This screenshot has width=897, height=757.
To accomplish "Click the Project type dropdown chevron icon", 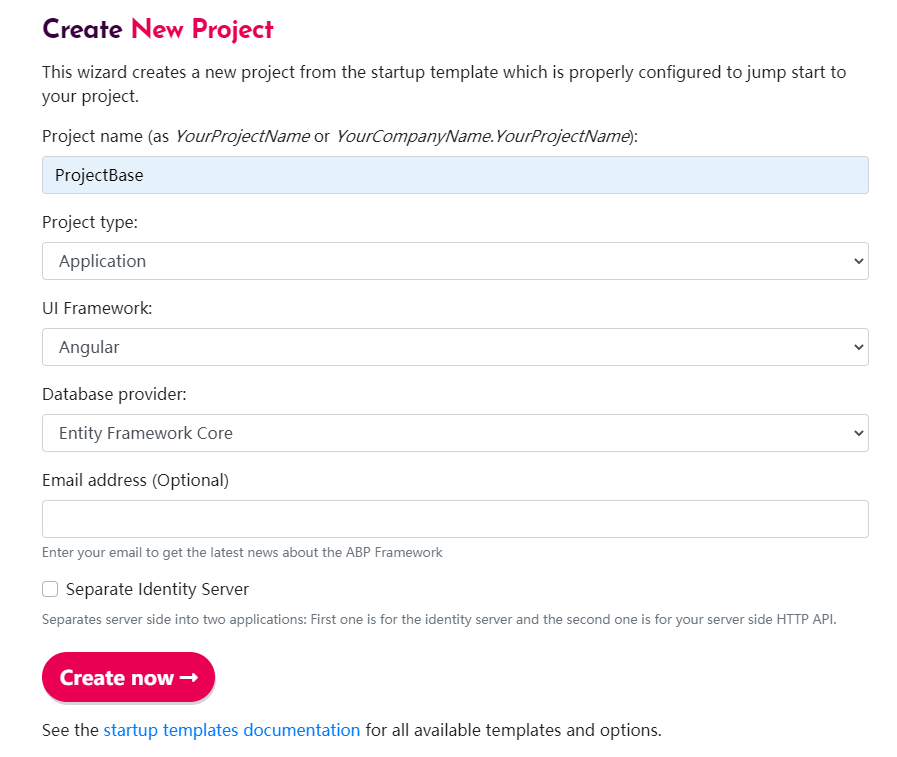I will (x=857, y=261).
